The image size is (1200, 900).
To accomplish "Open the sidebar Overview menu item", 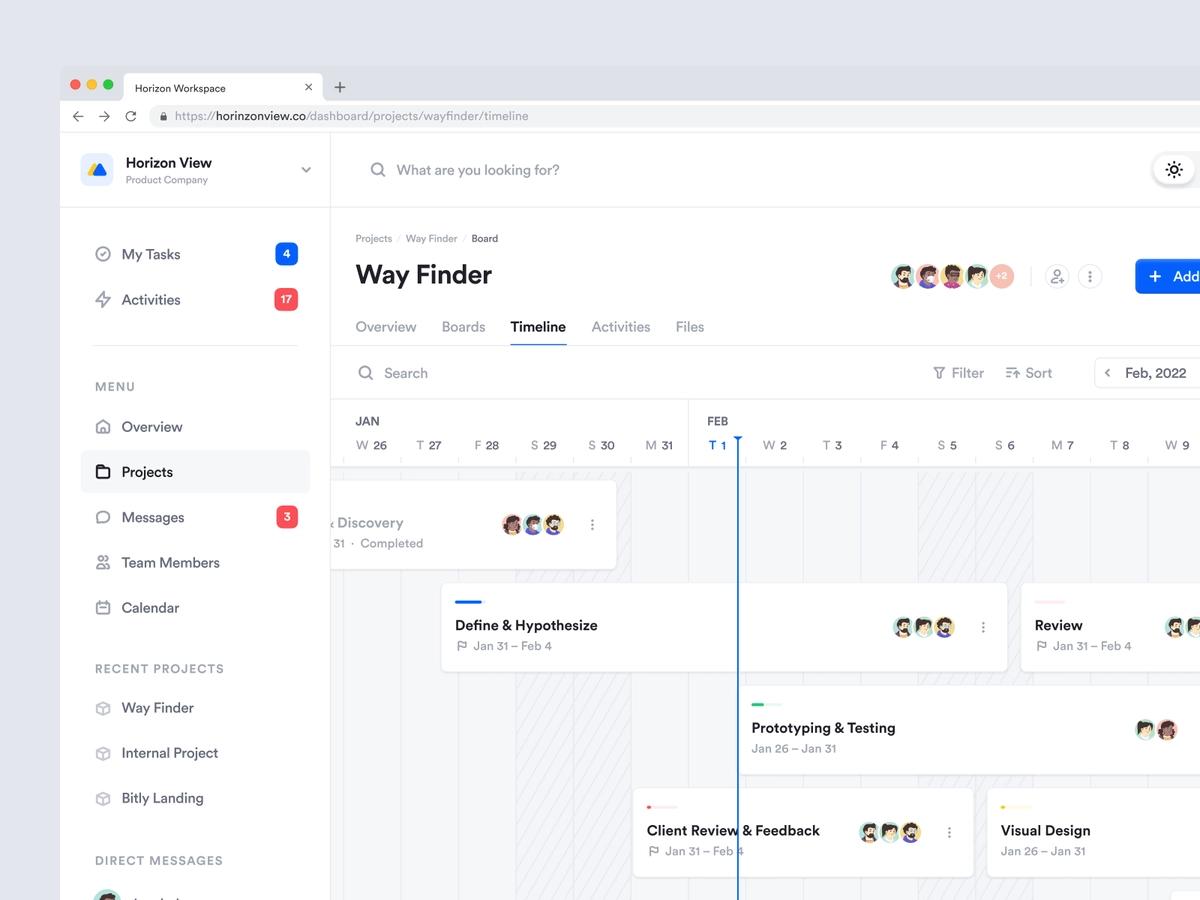I will (x=152, y=427).
